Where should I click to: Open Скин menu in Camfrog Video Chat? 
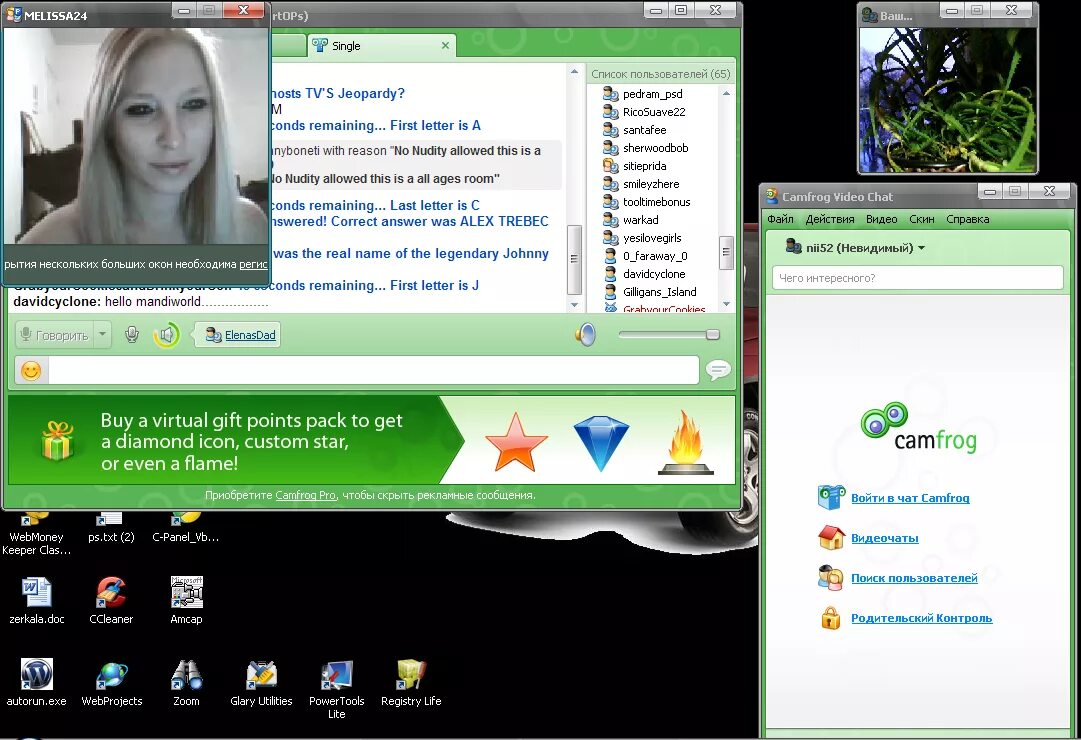[x=921, y=219]
